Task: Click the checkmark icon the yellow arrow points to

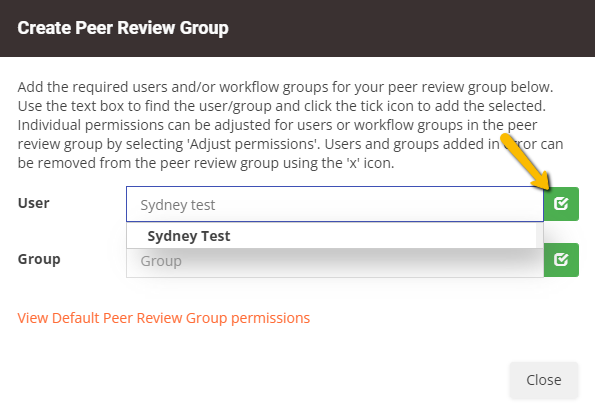Action: [561, 204]
